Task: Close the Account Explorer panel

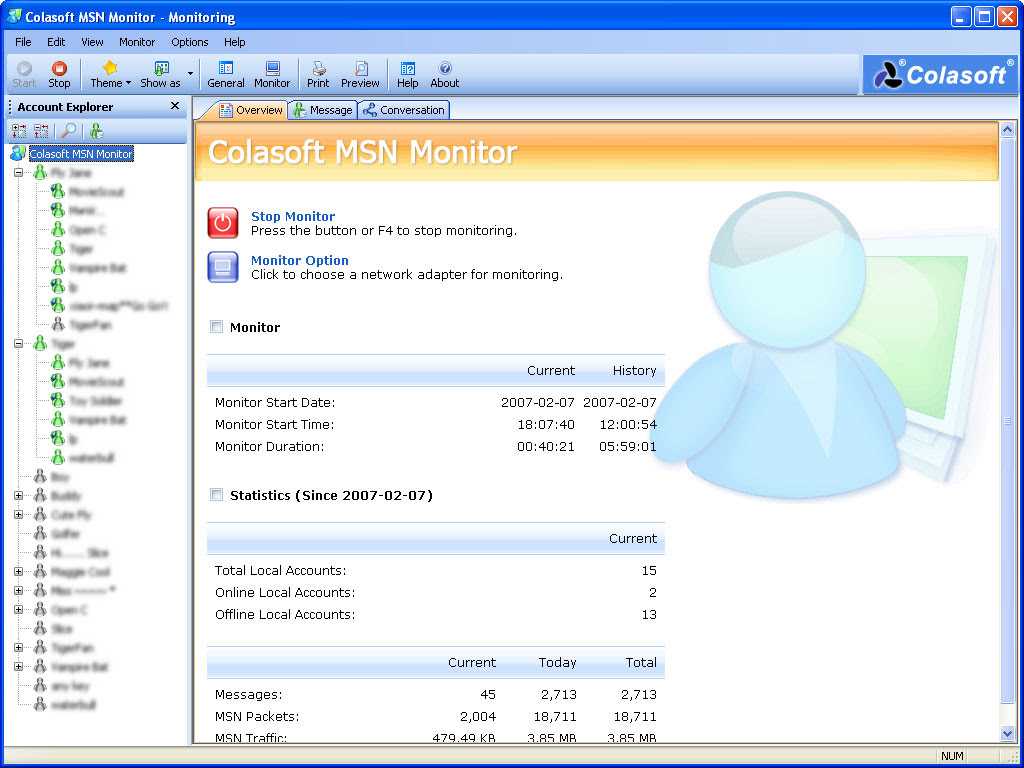Action: click(175, 106)
